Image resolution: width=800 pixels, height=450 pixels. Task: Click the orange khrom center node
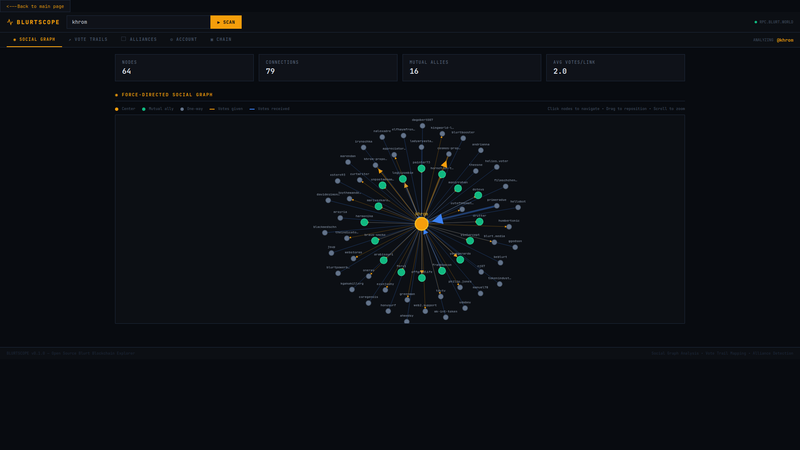(421, 224)
